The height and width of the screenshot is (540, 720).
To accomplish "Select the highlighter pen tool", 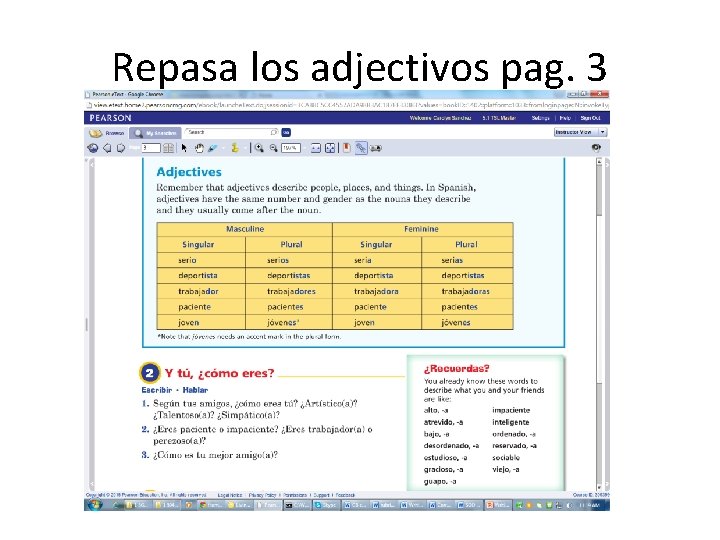I will pyautogui.click(x=213, y=148).
